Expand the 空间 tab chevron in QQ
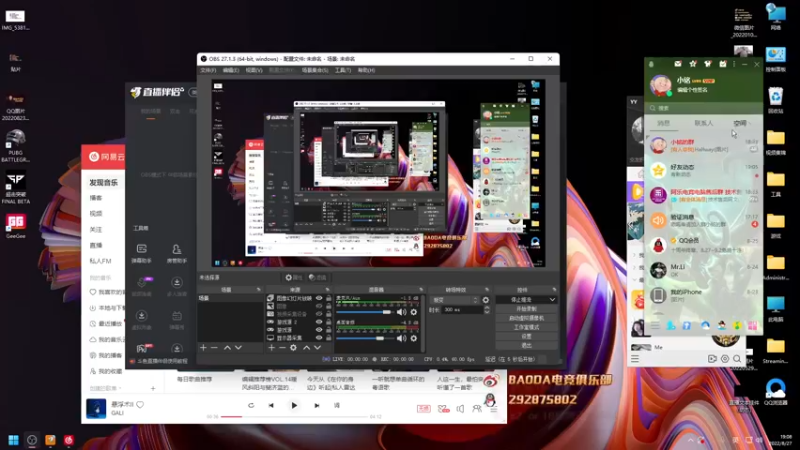This screenshot has width=800, height=450. [749, 123]
